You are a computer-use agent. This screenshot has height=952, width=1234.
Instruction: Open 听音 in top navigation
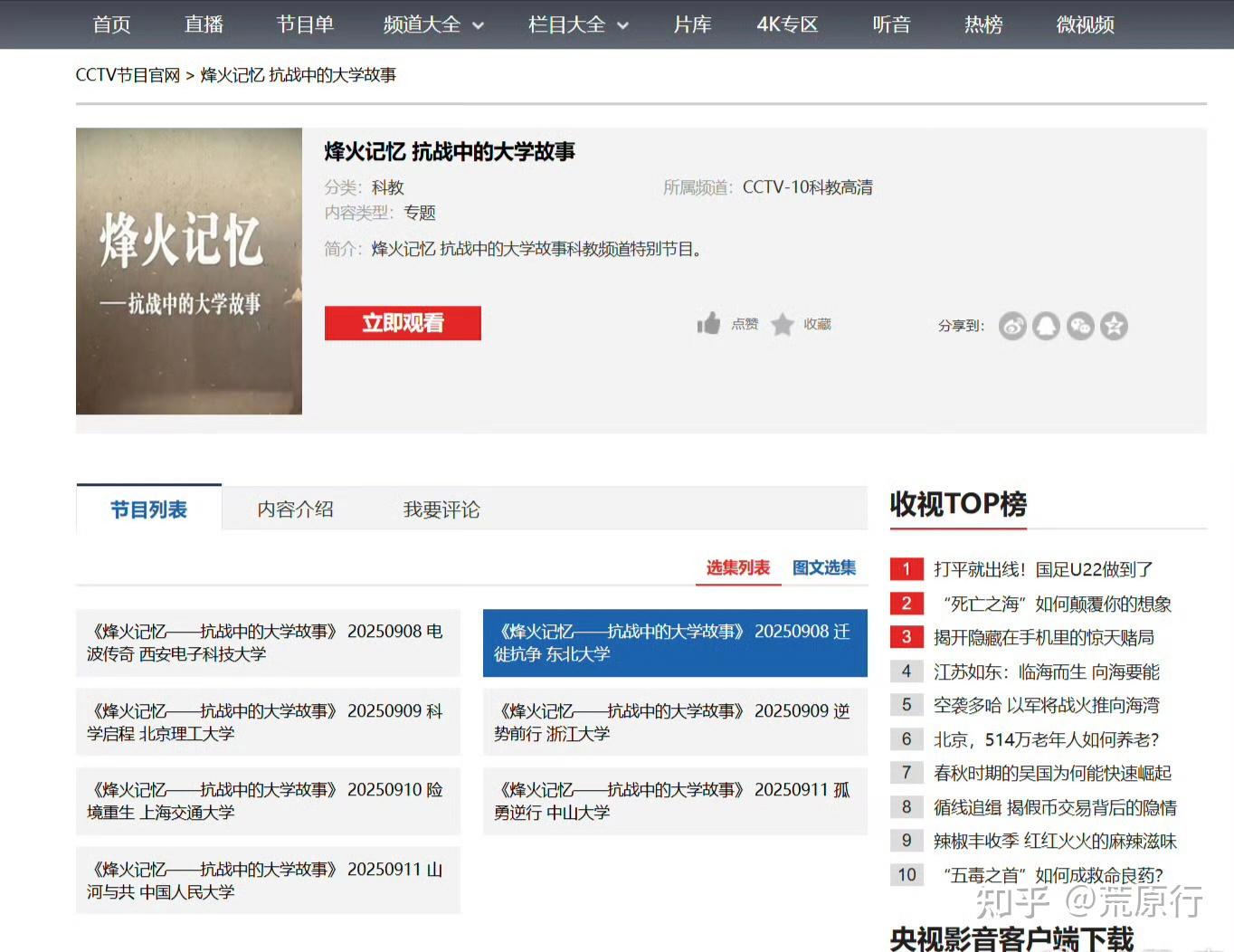click(x=891, y=24)
